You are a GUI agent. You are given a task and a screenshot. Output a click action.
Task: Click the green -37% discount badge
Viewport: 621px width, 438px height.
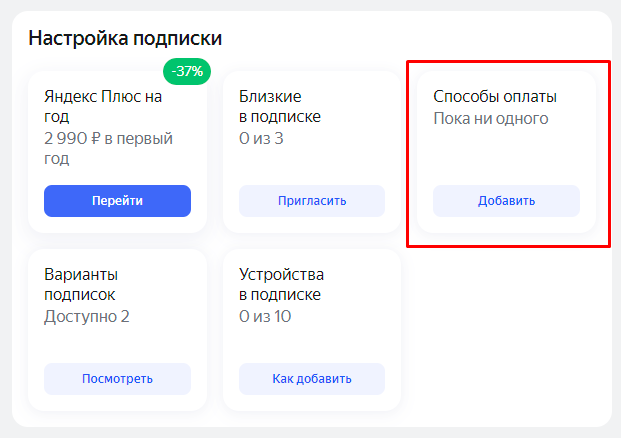coord(186,72)
